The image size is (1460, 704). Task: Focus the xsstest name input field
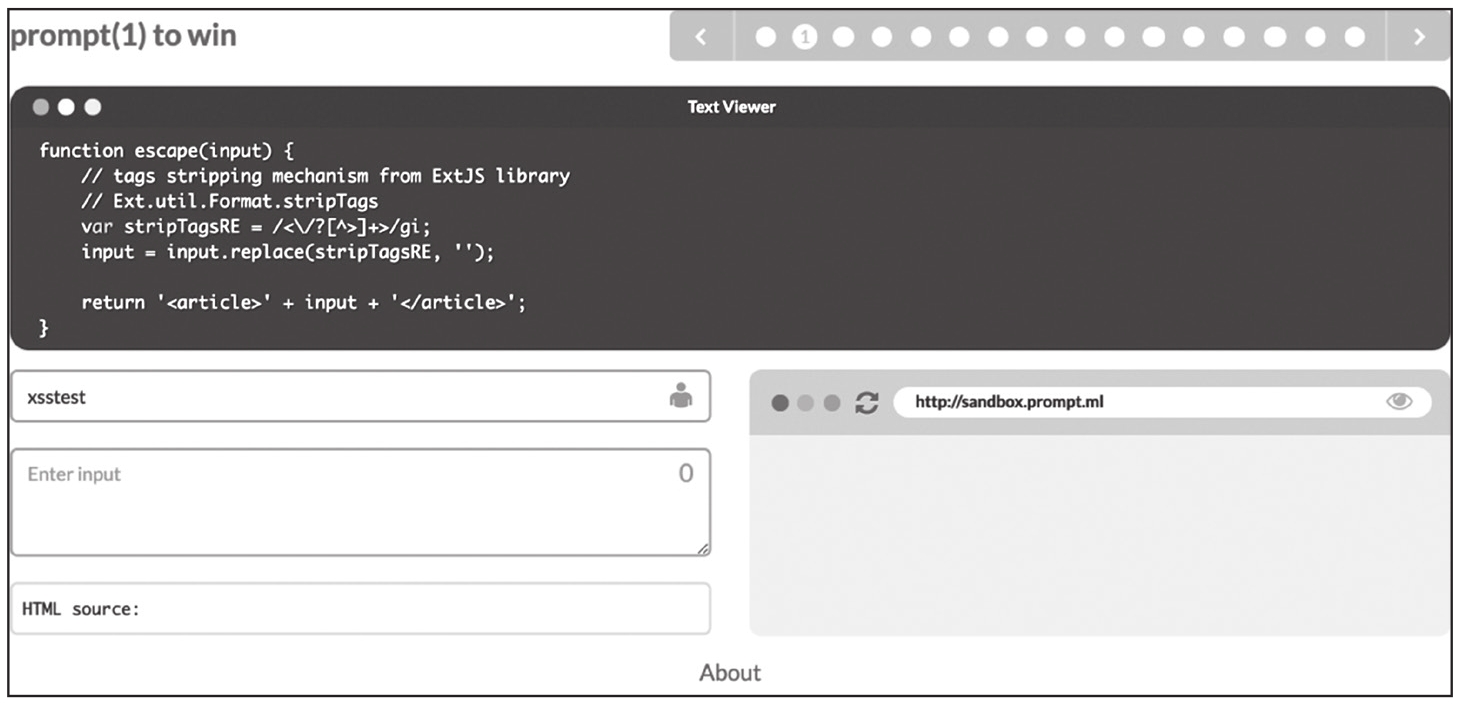340,397
